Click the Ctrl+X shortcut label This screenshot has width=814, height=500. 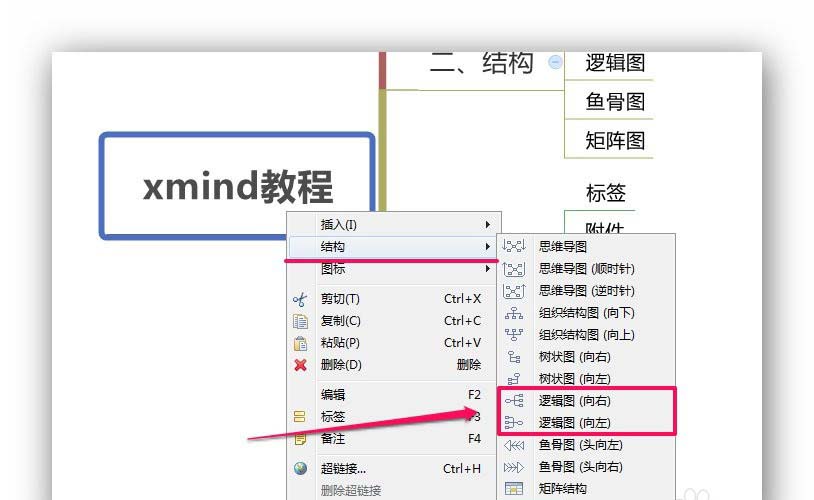(x=463, y=299)
